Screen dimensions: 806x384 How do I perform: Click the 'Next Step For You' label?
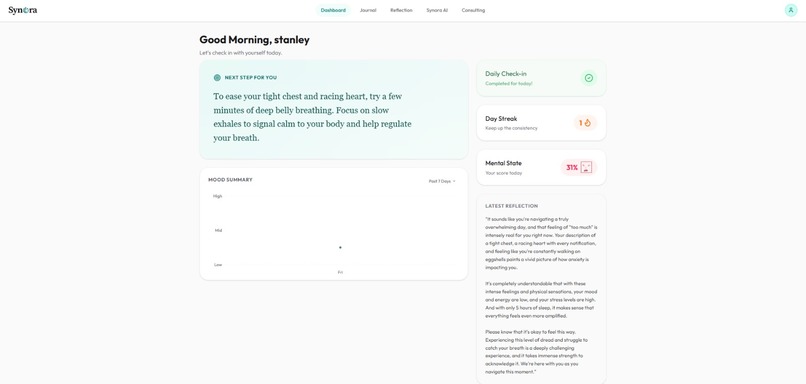click(251, 78)
